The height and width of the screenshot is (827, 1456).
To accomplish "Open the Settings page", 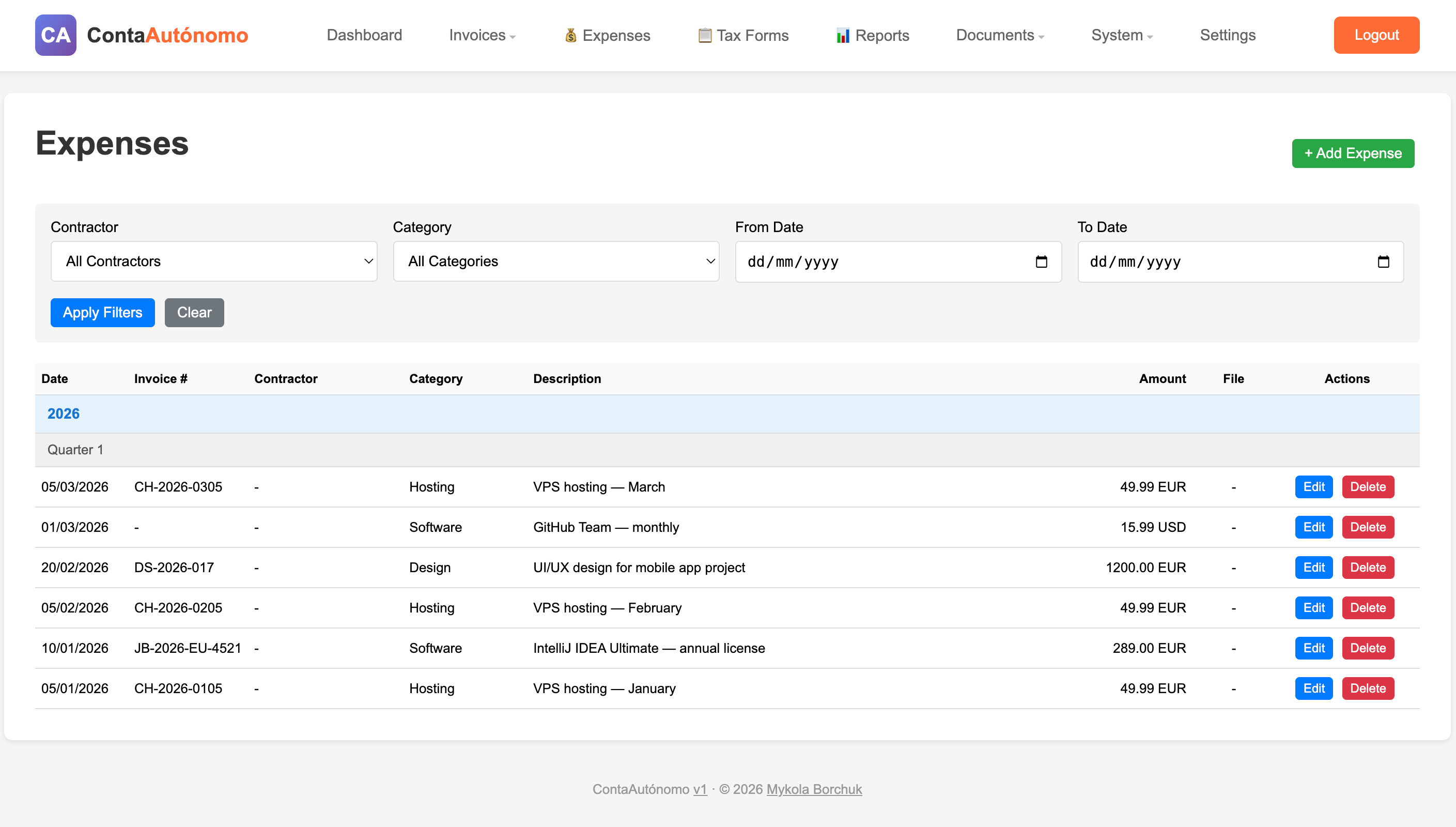I will click(x=1227, y=35).
